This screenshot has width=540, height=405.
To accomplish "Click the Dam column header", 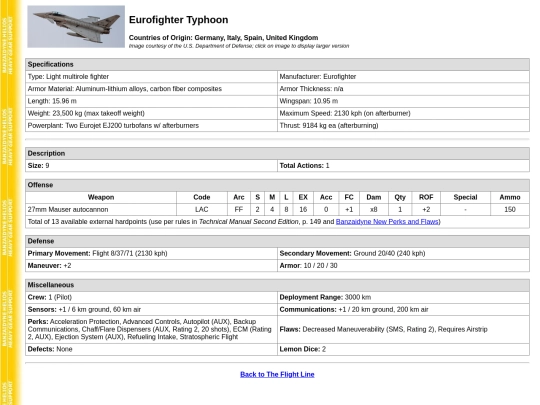I will pyautogui.click(x=374, y=197).
